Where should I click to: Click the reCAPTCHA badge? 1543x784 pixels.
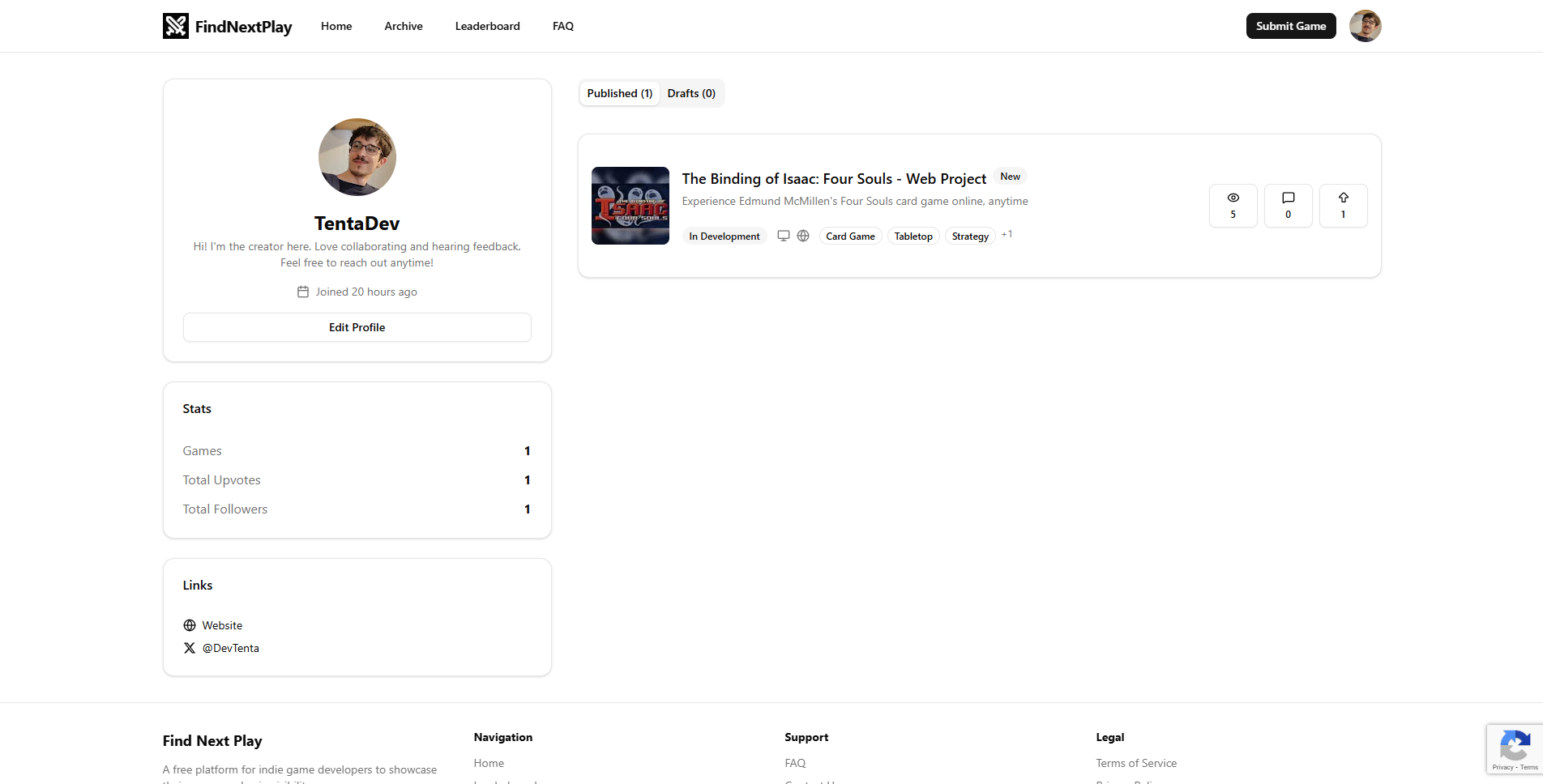coord(1514,748)
